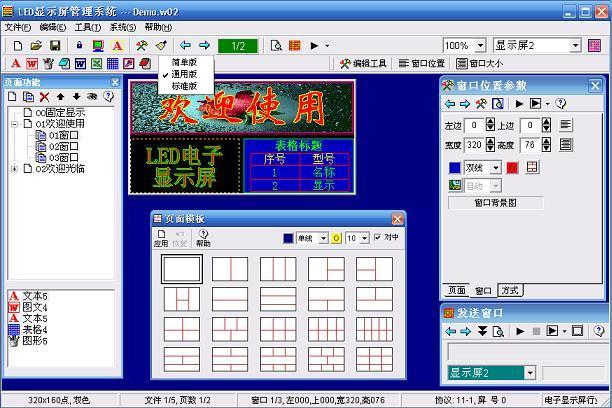Click the save file icon in main toolbar
This screenshot has height=408, width=612.
55,46
